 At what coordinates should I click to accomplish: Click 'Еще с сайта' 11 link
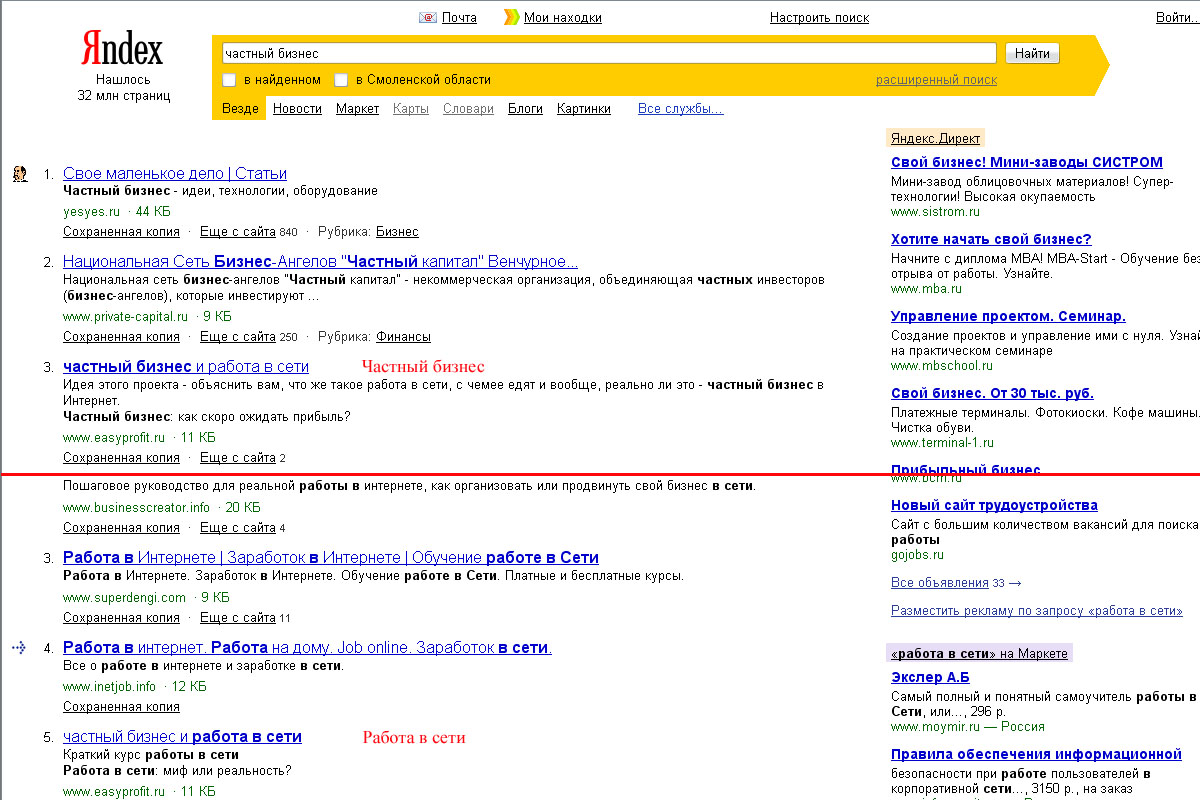point(238,617)
